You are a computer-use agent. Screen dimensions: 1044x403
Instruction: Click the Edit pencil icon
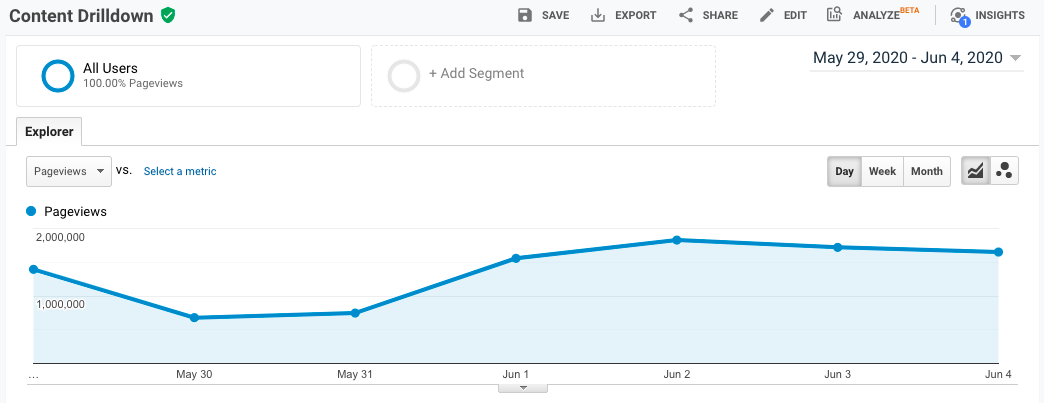pos(767,15)
